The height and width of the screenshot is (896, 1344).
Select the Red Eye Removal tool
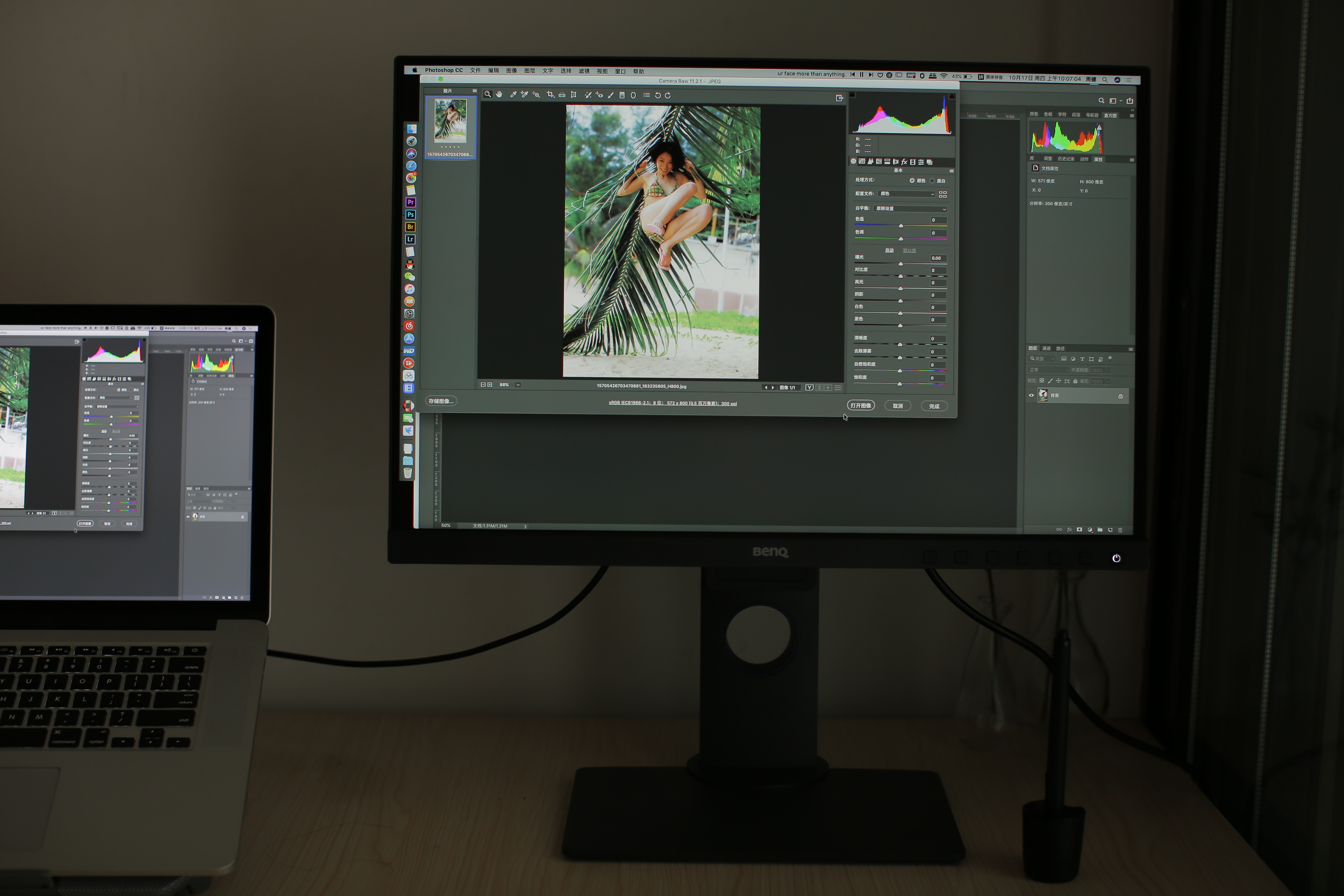[x=599, y=95]
